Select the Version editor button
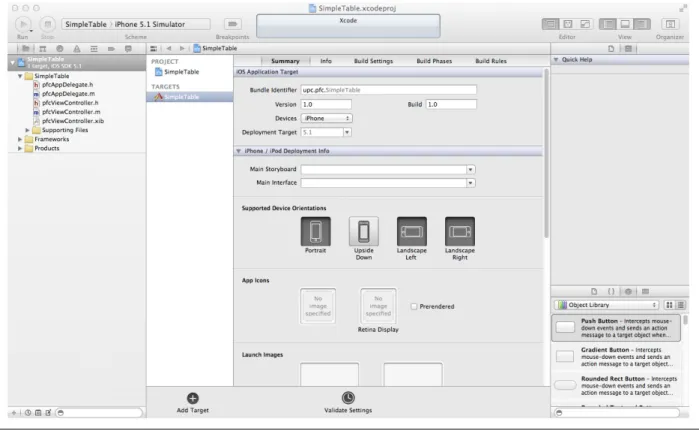 [x=585, y=24]
